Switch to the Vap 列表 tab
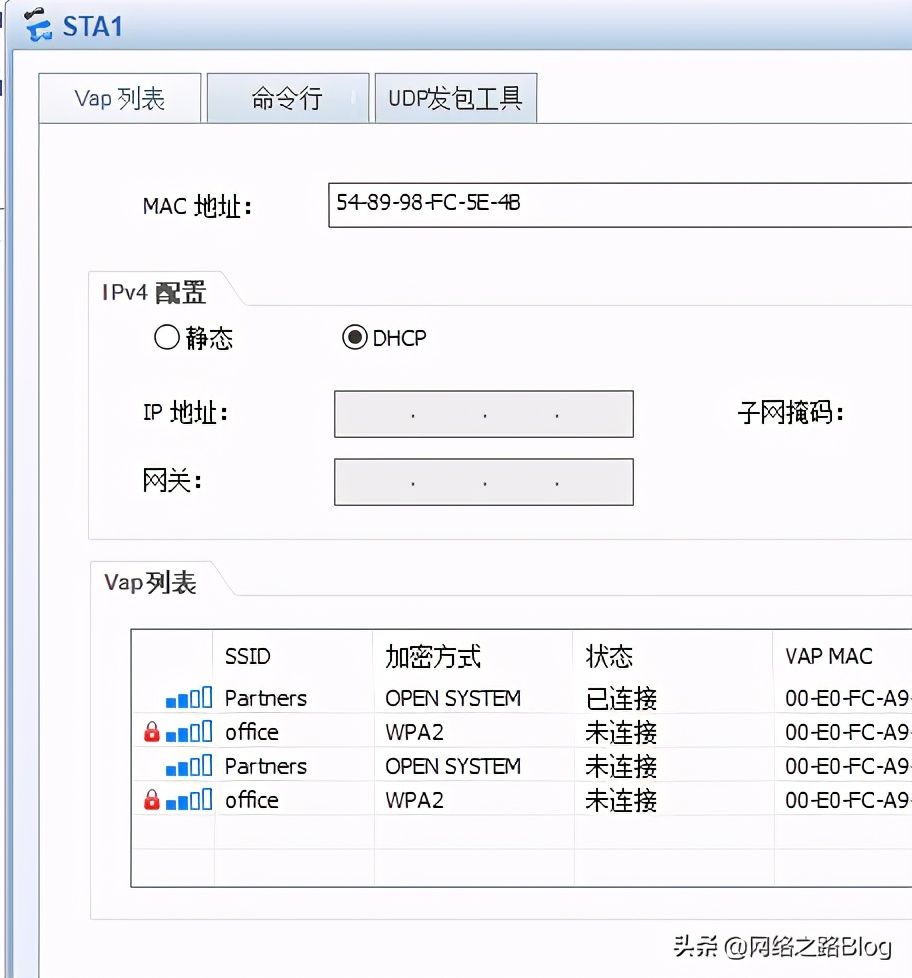The width and height of the screenshot is (912, 978). coord(120,99)
